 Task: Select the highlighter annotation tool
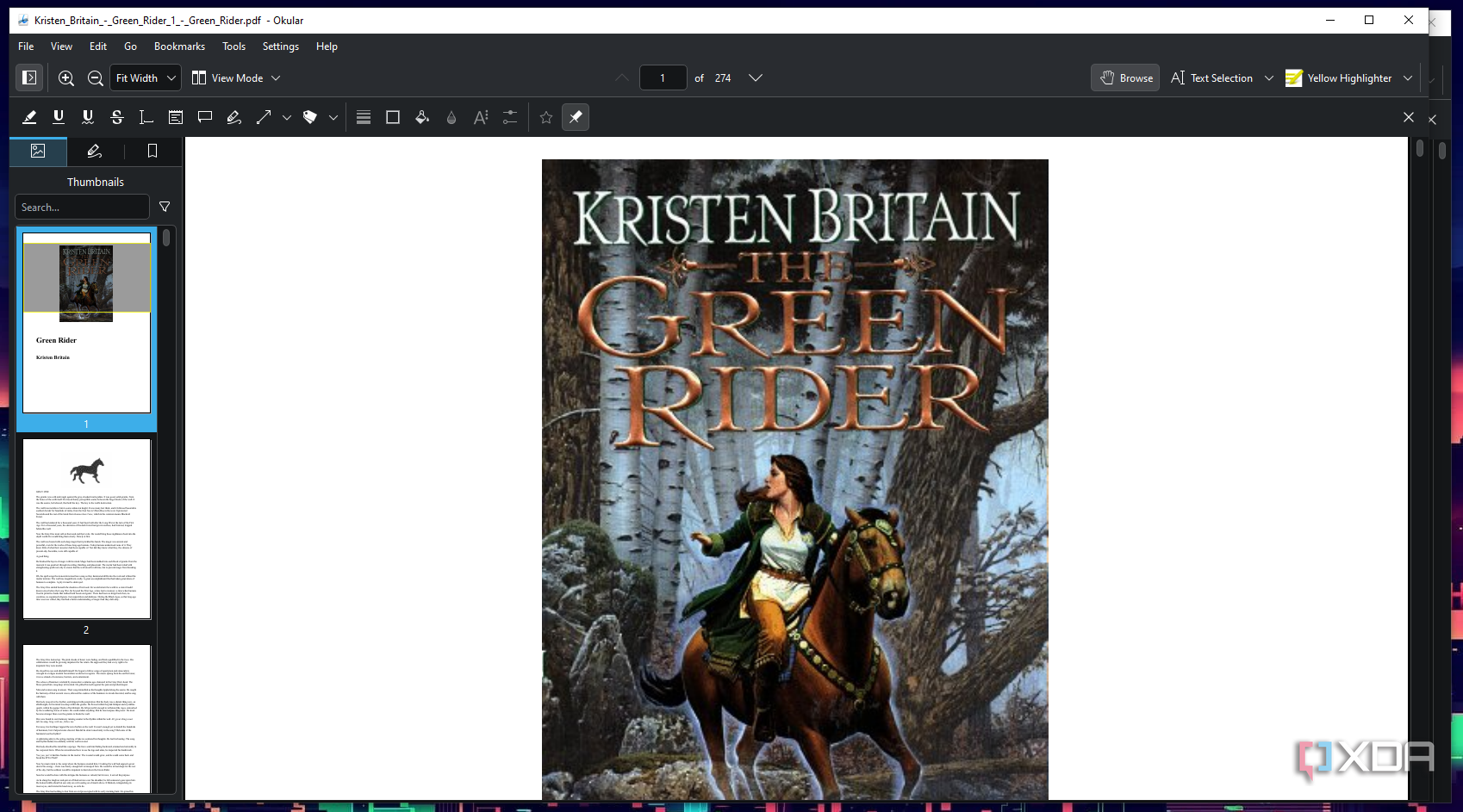(29, 117)
